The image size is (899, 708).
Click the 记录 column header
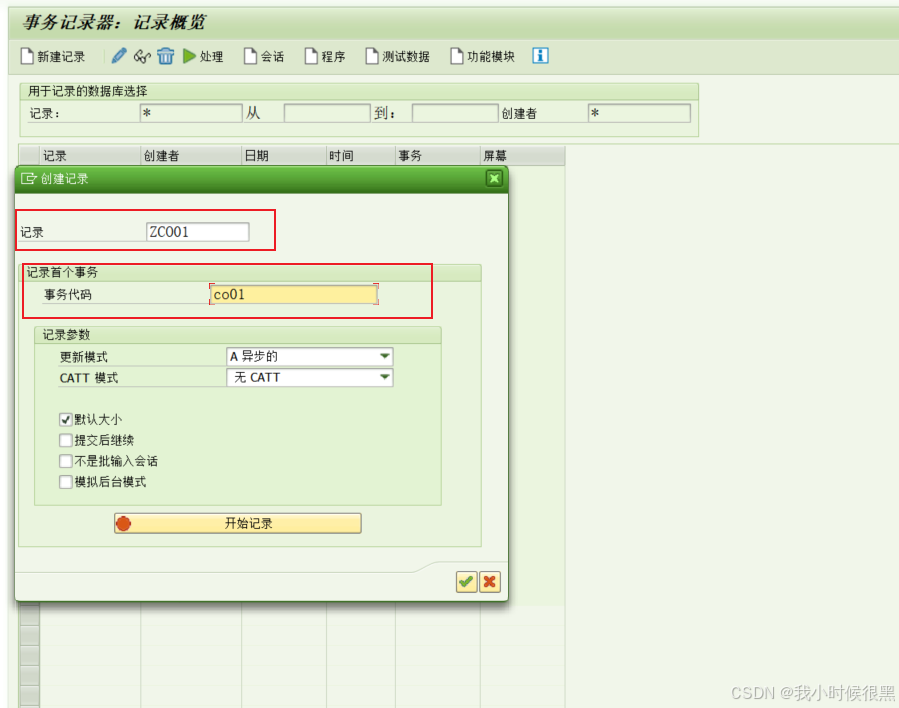pos(90,155)
